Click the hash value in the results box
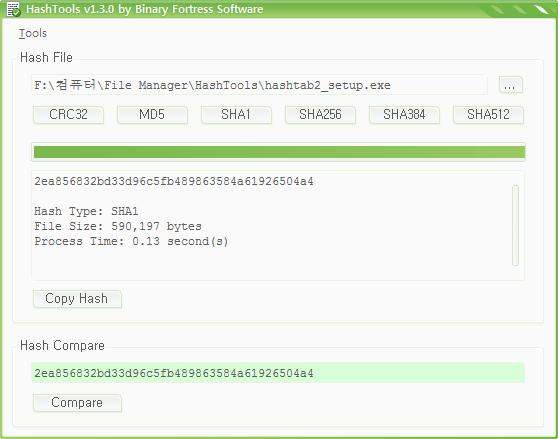The width and height of the screenshot is (558, 439). 174,181
